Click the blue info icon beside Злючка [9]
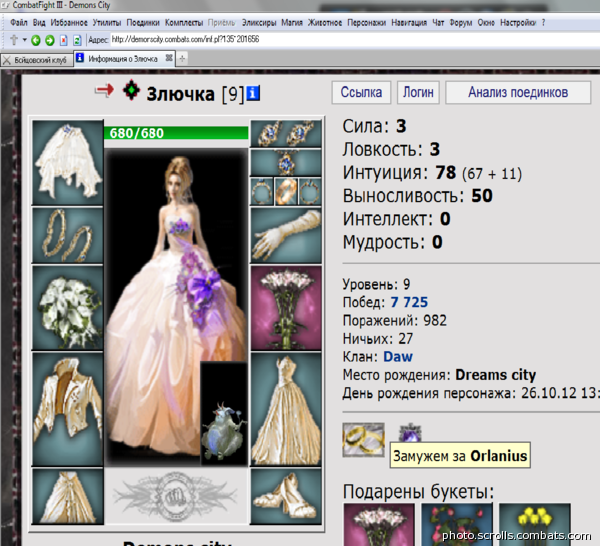 (x=253, y=93)
